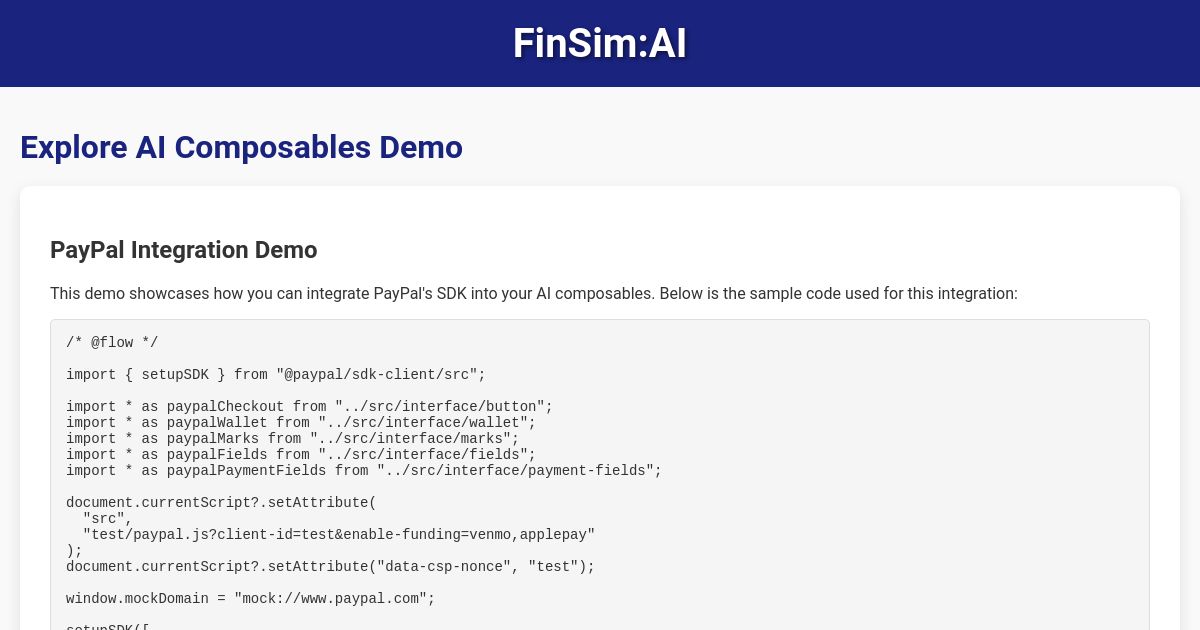Click the setupSDK import line
Screen dimensions: 1200x630
click(276, 375)
